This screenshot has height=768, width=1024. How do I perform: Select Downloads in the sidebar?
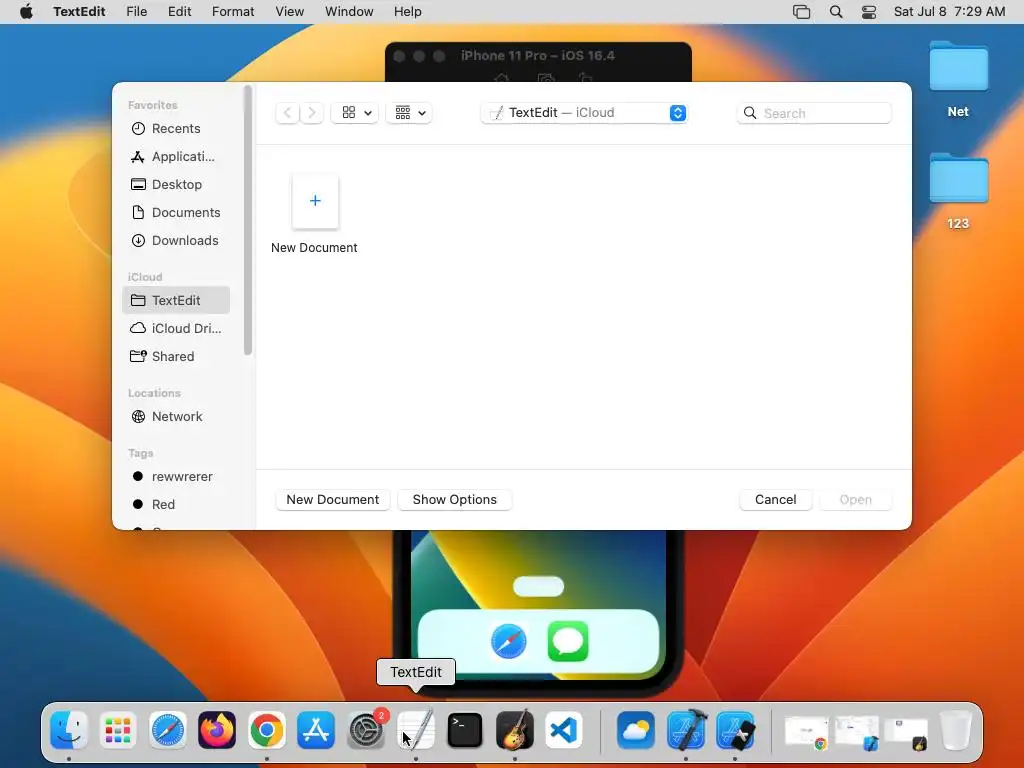176,241
